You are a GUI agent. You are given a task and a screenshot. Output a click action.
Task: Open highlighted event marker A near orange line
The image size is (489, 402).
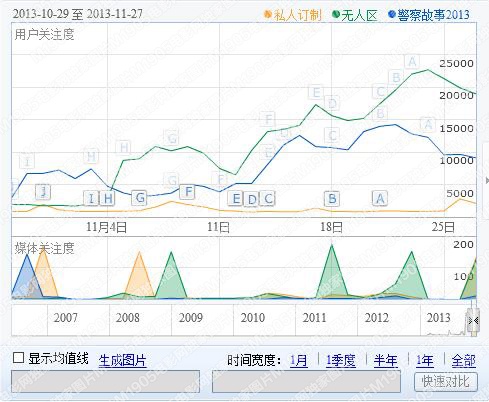coord(380,199)
